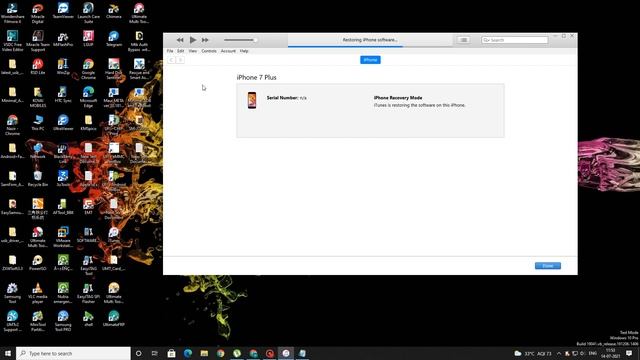The image size is (640, 360).
Task: Click the iTunes fast-forward/next track button
Action: click(205, 40)
